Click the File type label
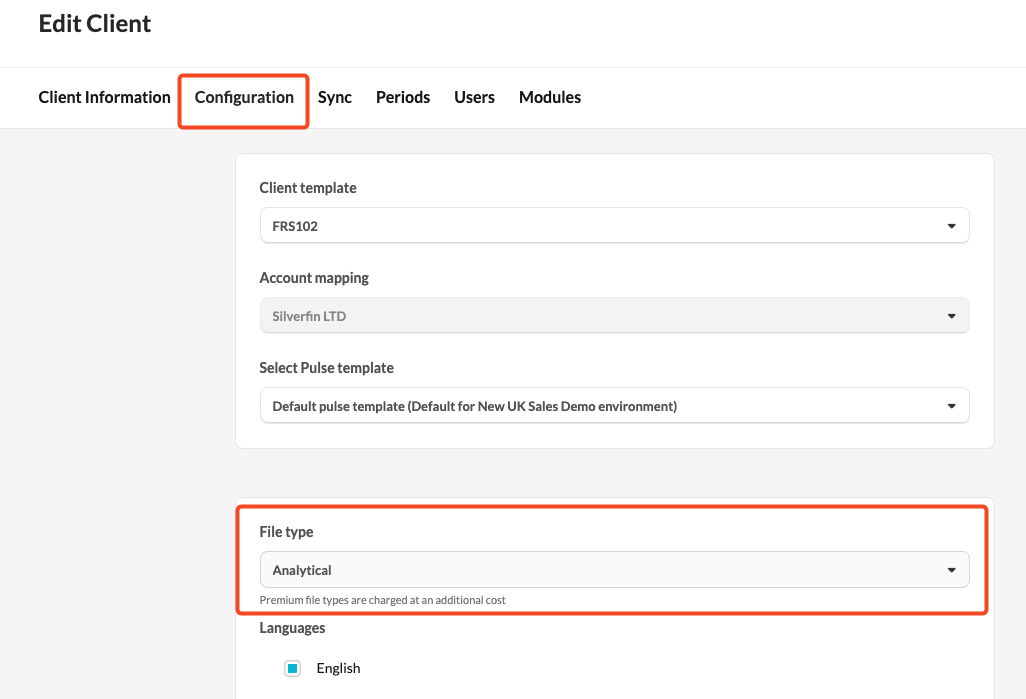1026x699 pixels. (x=286, y=532)
